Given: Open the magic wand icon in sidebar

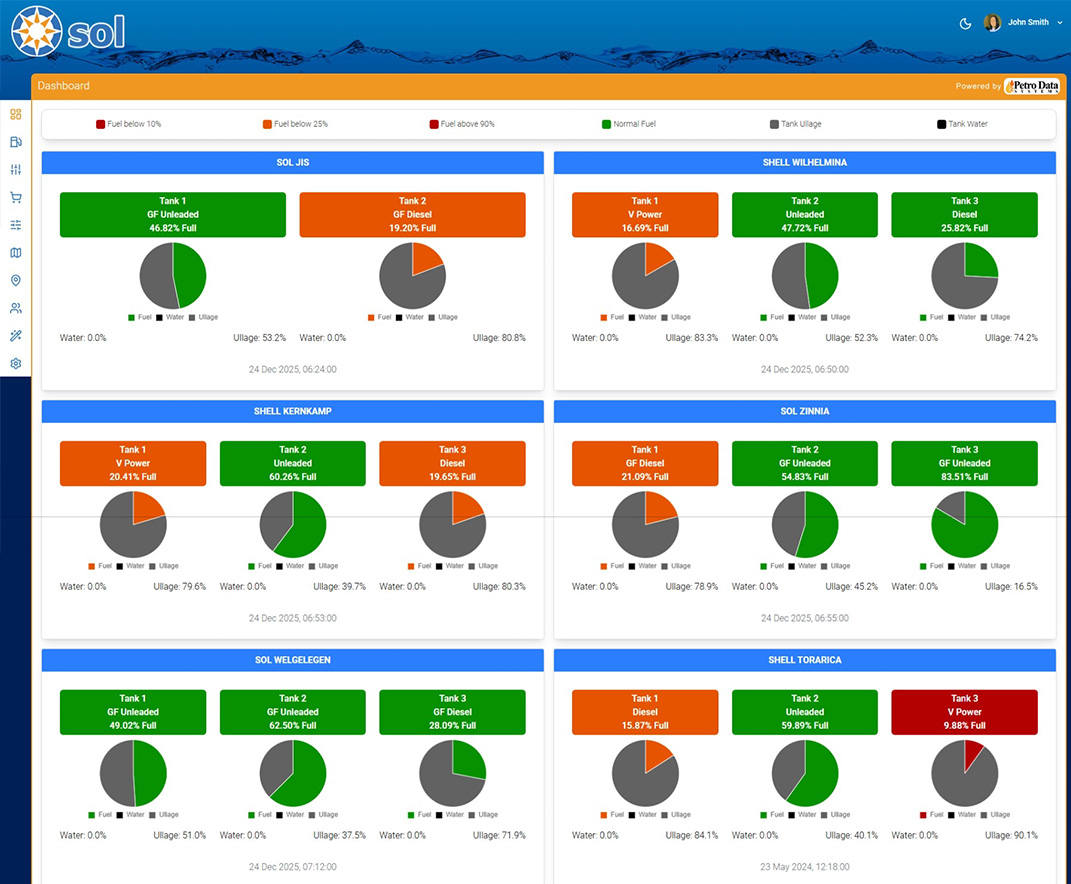Looking at the screenshot, I should coord(16,335).
